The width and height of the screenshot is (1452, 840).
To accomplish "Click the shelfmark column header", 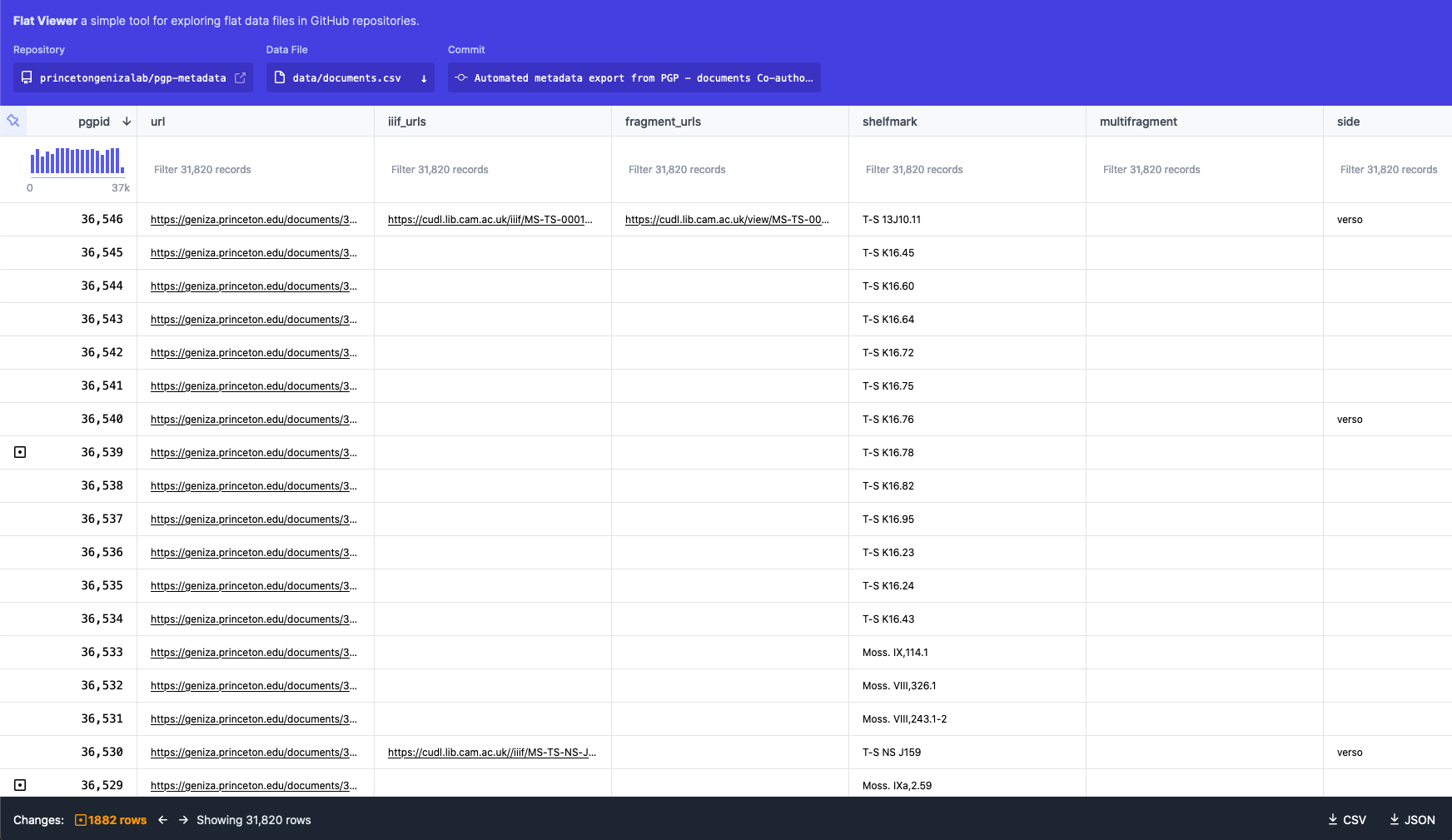I will [x=967, y=122].
